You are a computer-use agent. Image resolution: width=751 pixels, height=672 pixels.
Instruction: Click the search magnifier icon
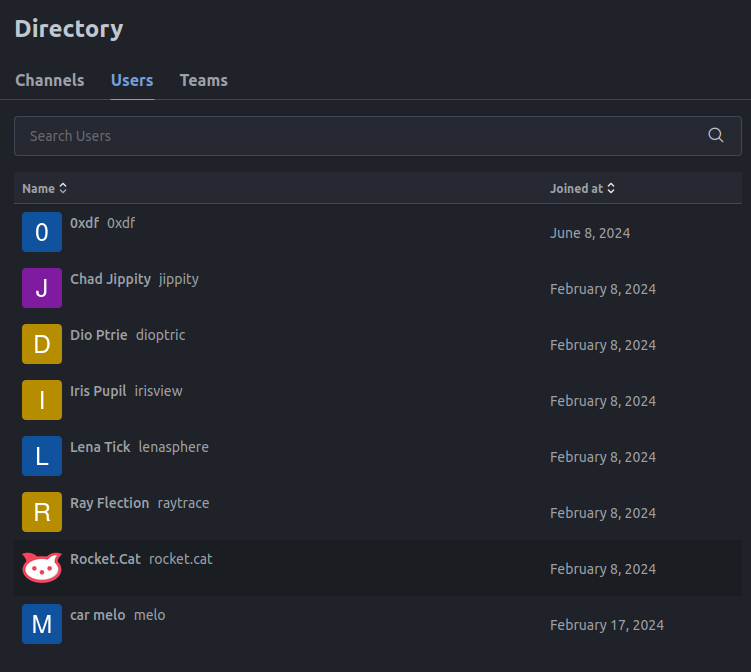pyautogui.click(x=715, y=136)
